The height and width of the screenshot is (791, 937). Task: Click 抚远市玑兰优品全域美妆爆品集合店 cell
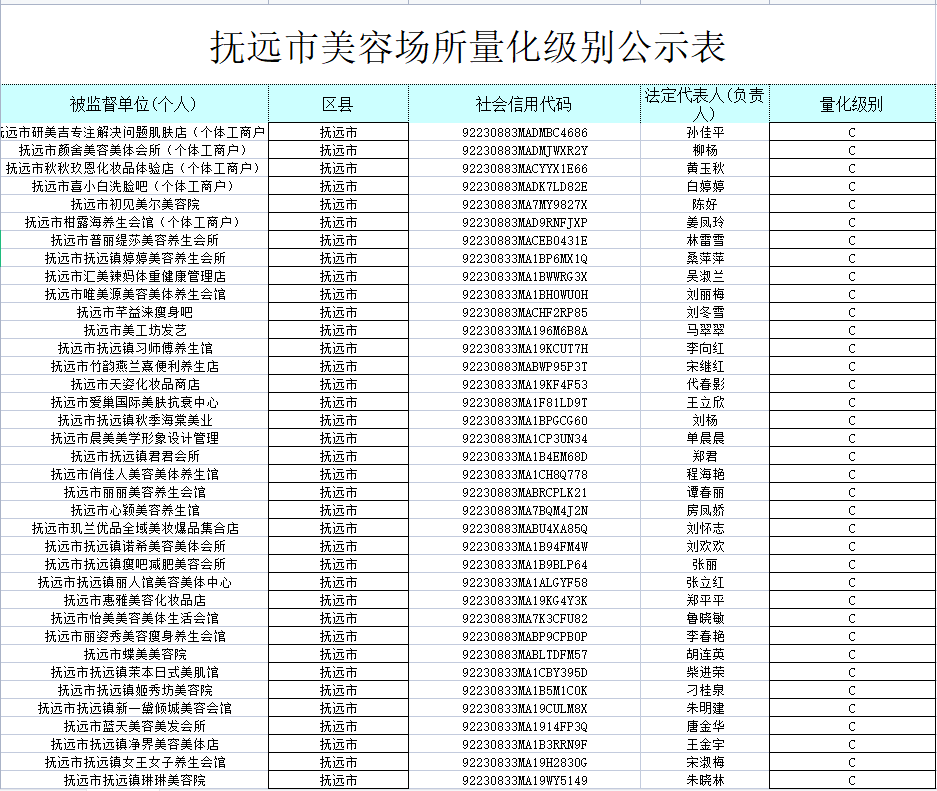coord(135,528)
